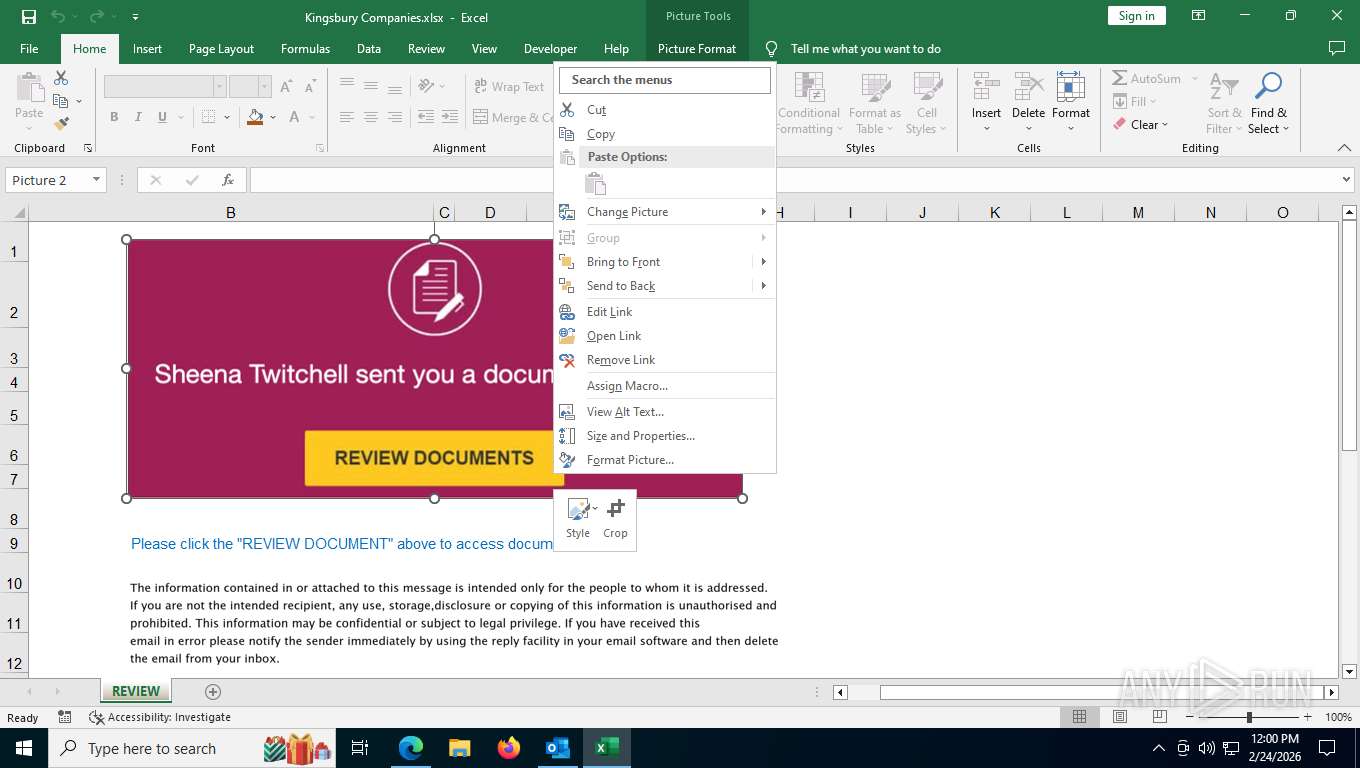The image size is (1360, 768).
Task: Click the Search the menus box
Action: (665, 80)
